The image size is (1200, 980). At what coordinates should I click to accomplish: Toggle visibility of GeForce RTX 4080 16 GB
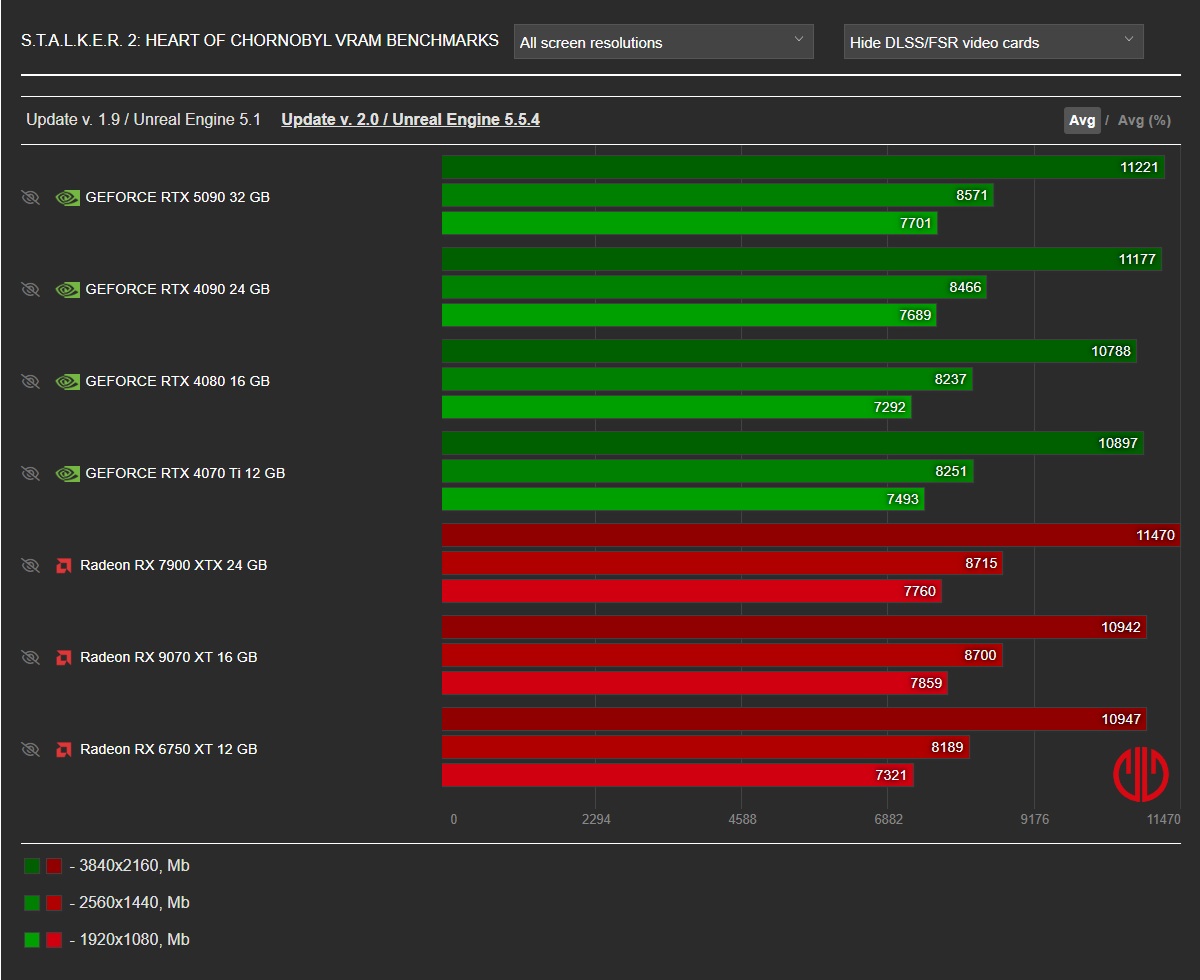[30, 381]
